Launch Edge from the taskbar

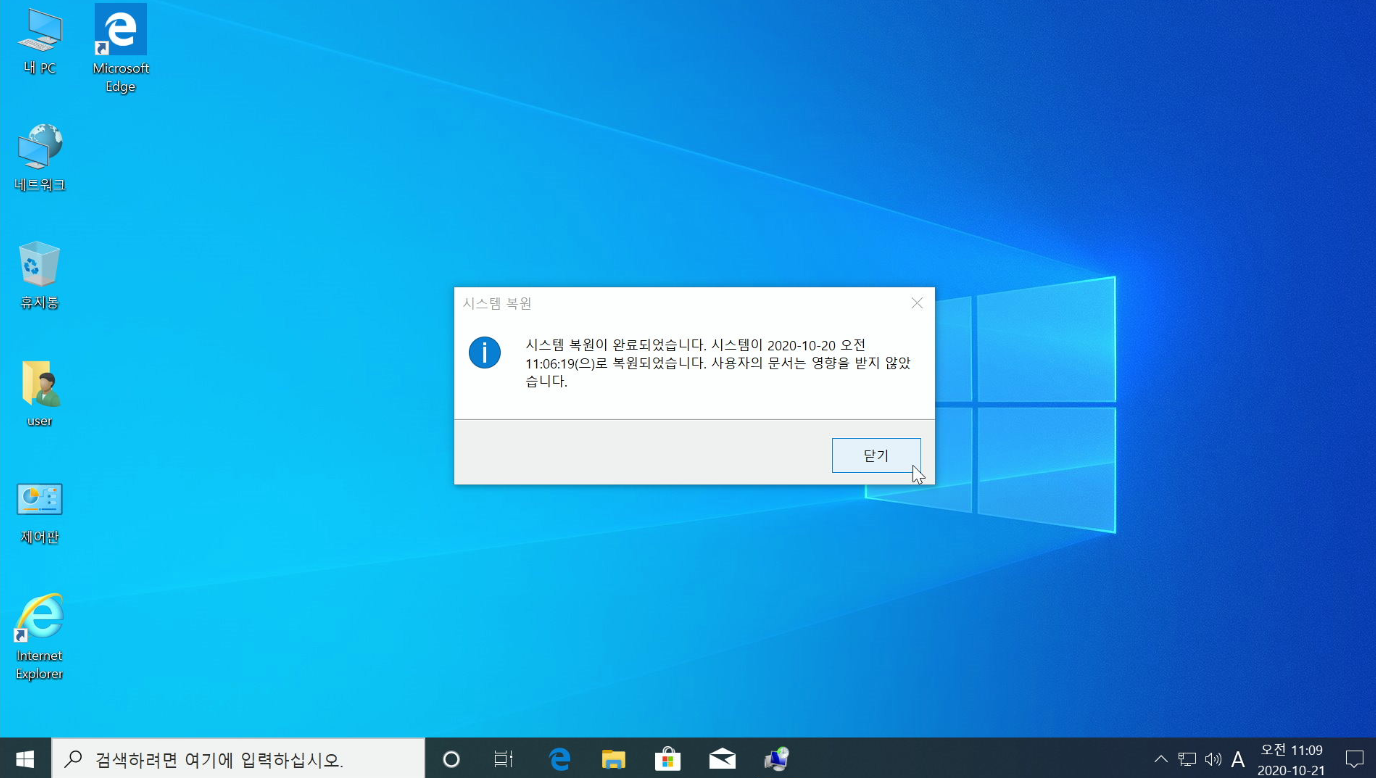[x=560, y=759]
